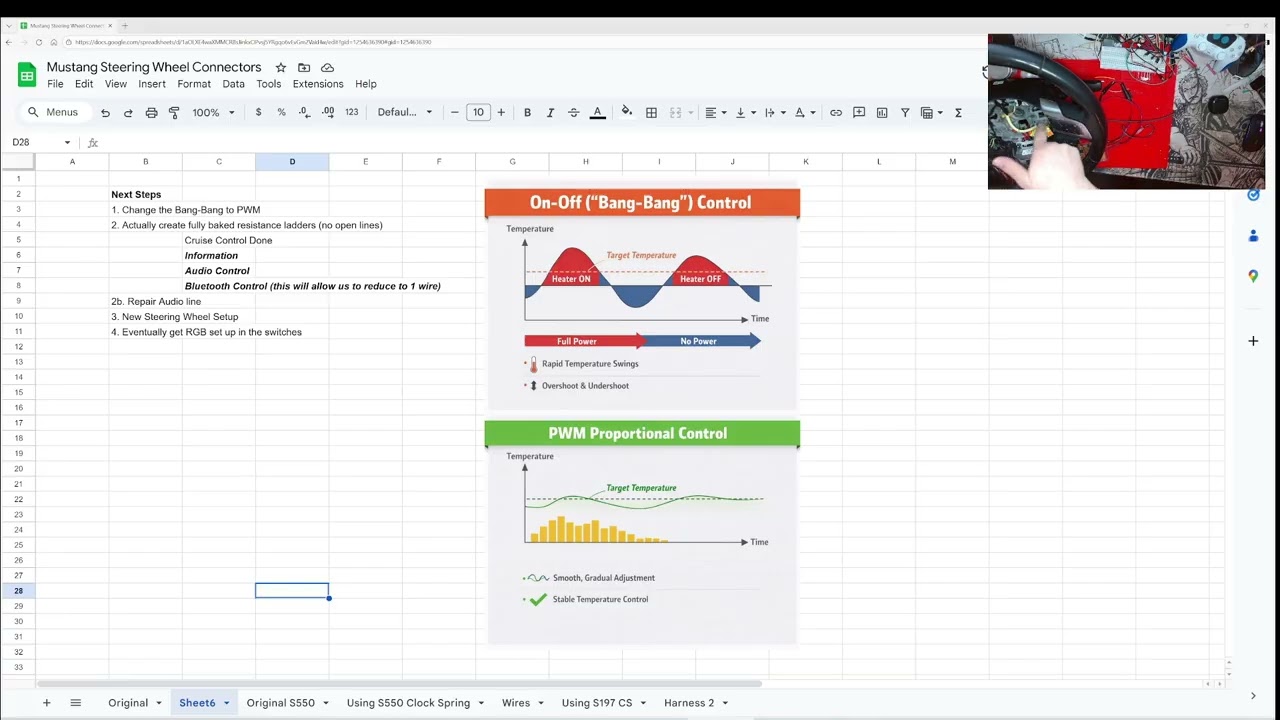Open vertical align dropdown

pos(745,113)
